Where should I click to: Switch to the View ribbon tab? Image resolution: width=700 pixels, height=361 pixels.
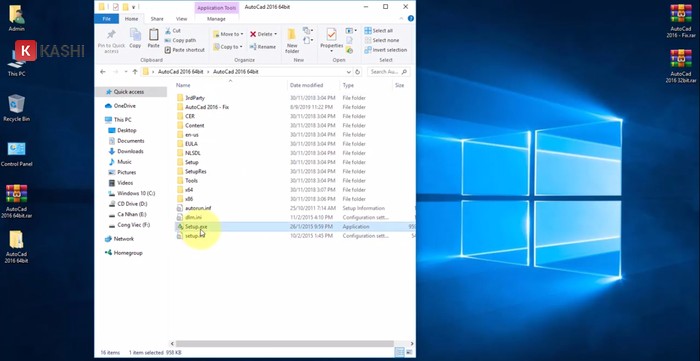[x=181, y=19]
